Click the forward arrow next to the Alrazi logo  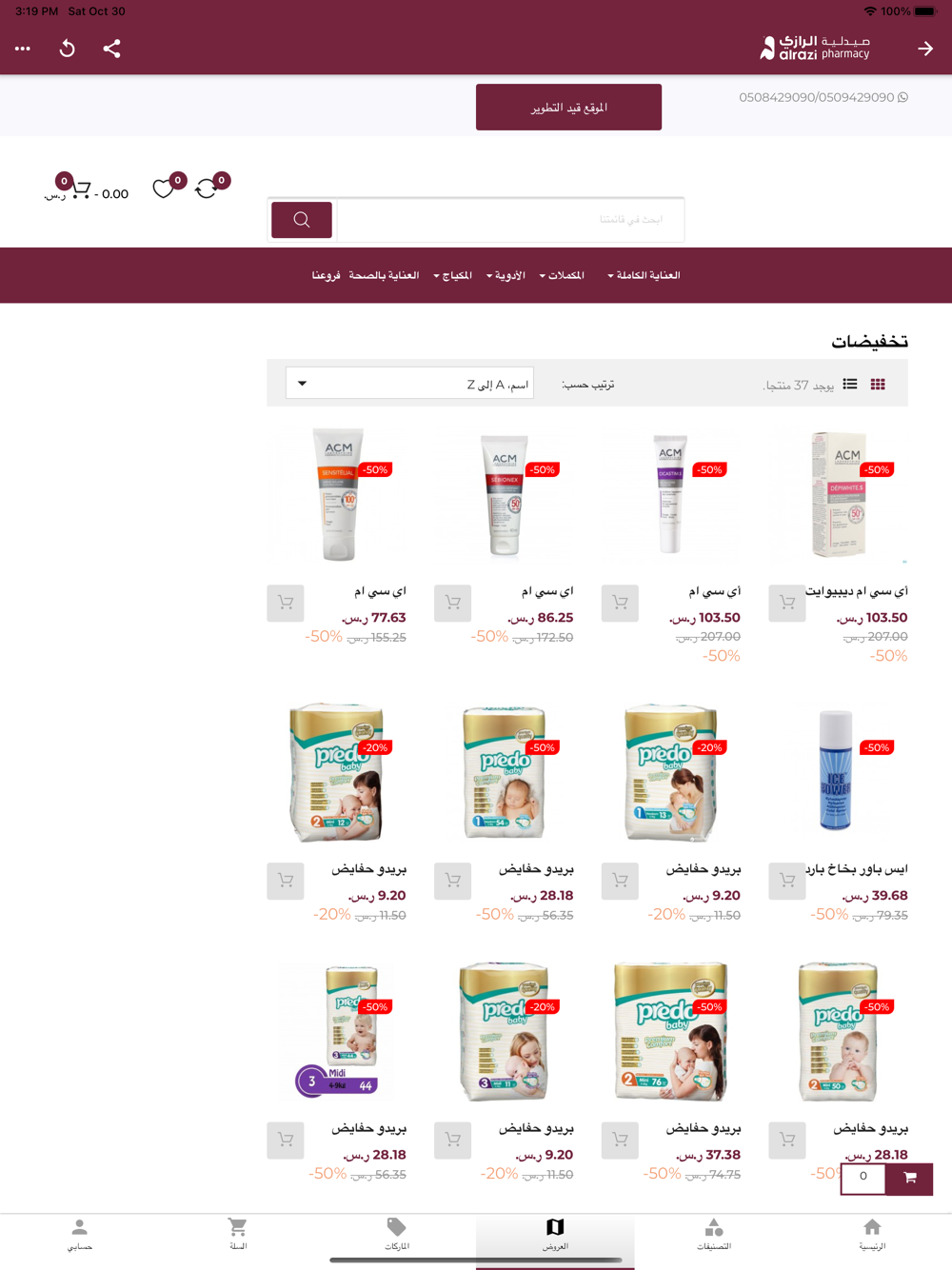point(925,49)
